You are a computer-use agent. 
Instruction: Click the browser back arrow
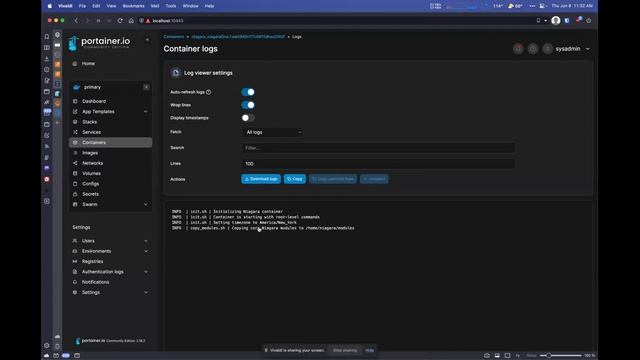[76, 20]
